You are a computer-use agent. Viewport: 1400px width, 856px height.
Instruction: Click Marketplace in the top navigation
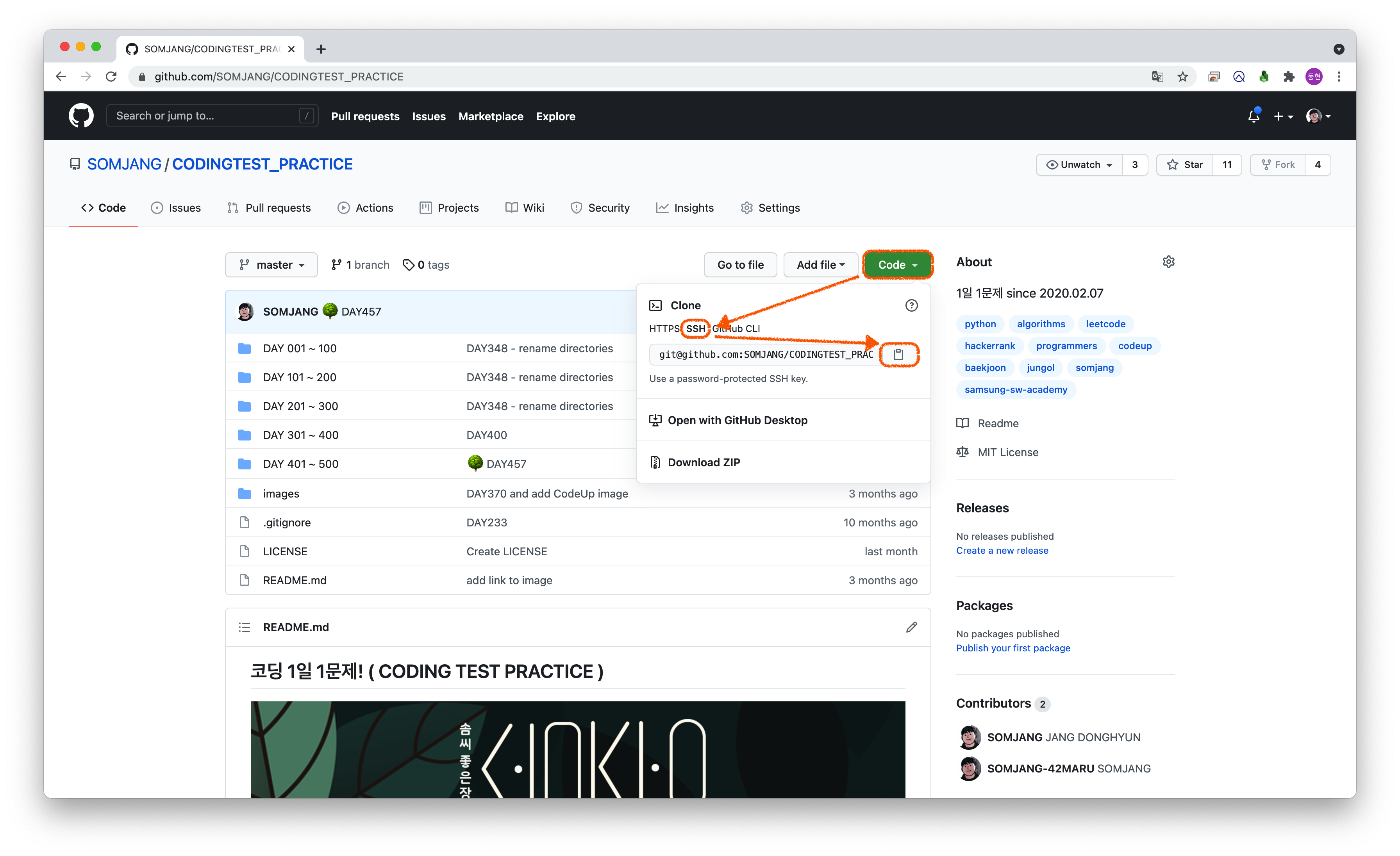click(490, 116)
